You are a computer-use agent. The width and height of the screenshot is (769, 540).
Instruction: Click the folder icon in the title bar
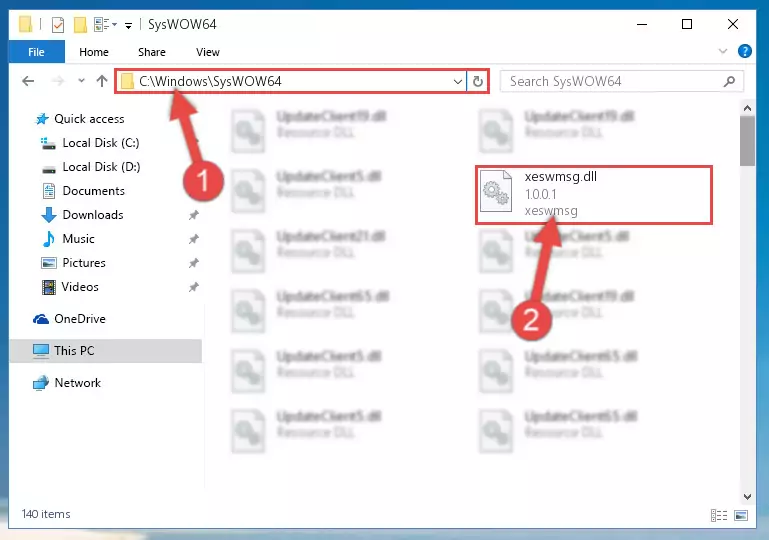pos(25,24)
